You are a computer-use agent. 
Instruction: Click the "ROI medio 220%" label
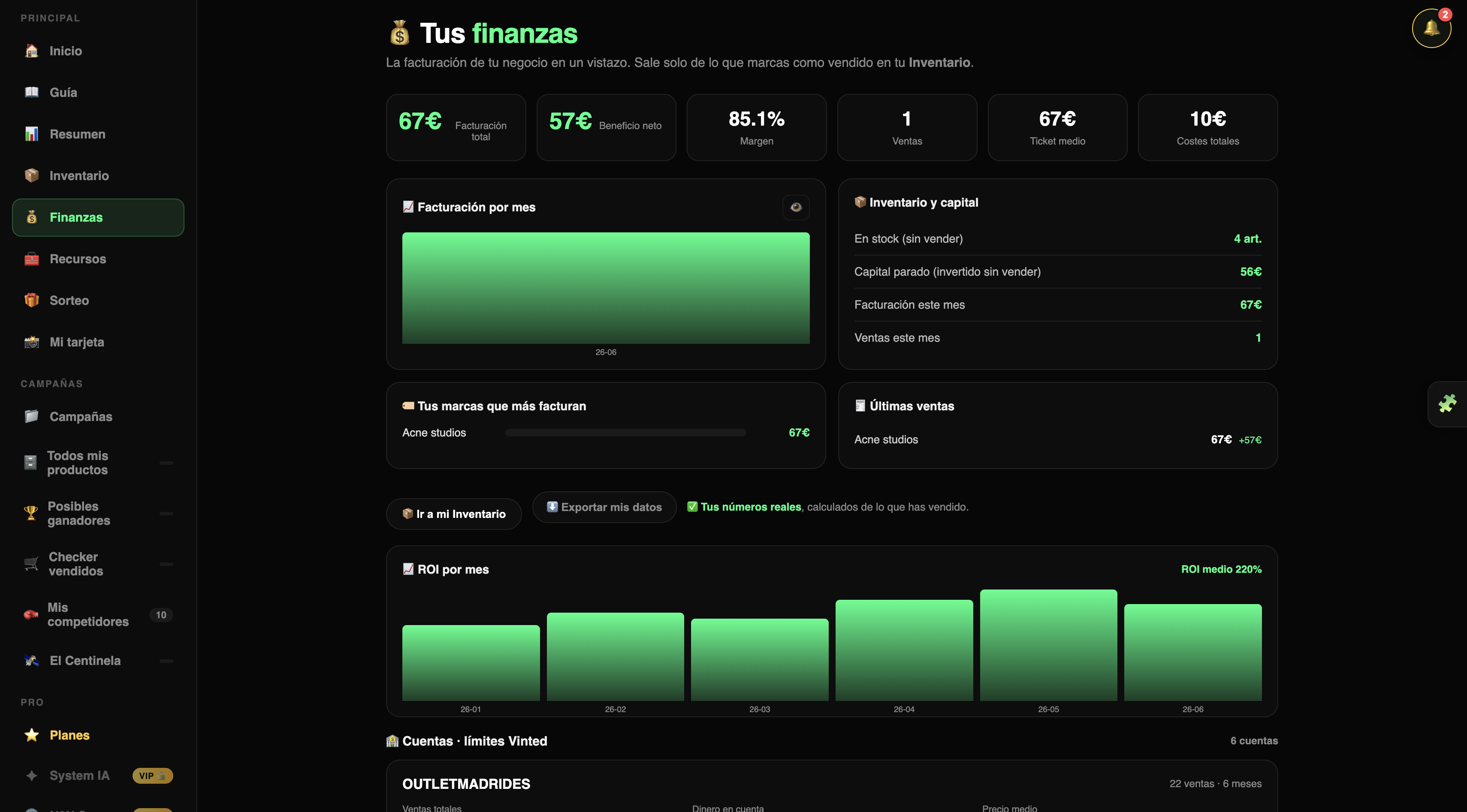(x=1222, y=569)
